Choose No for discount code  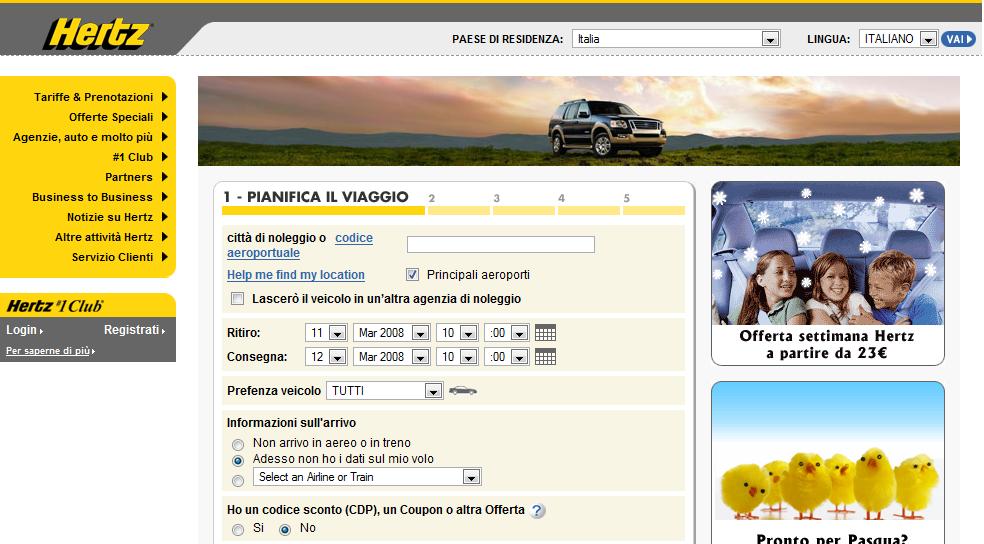[x=285, y=530]
